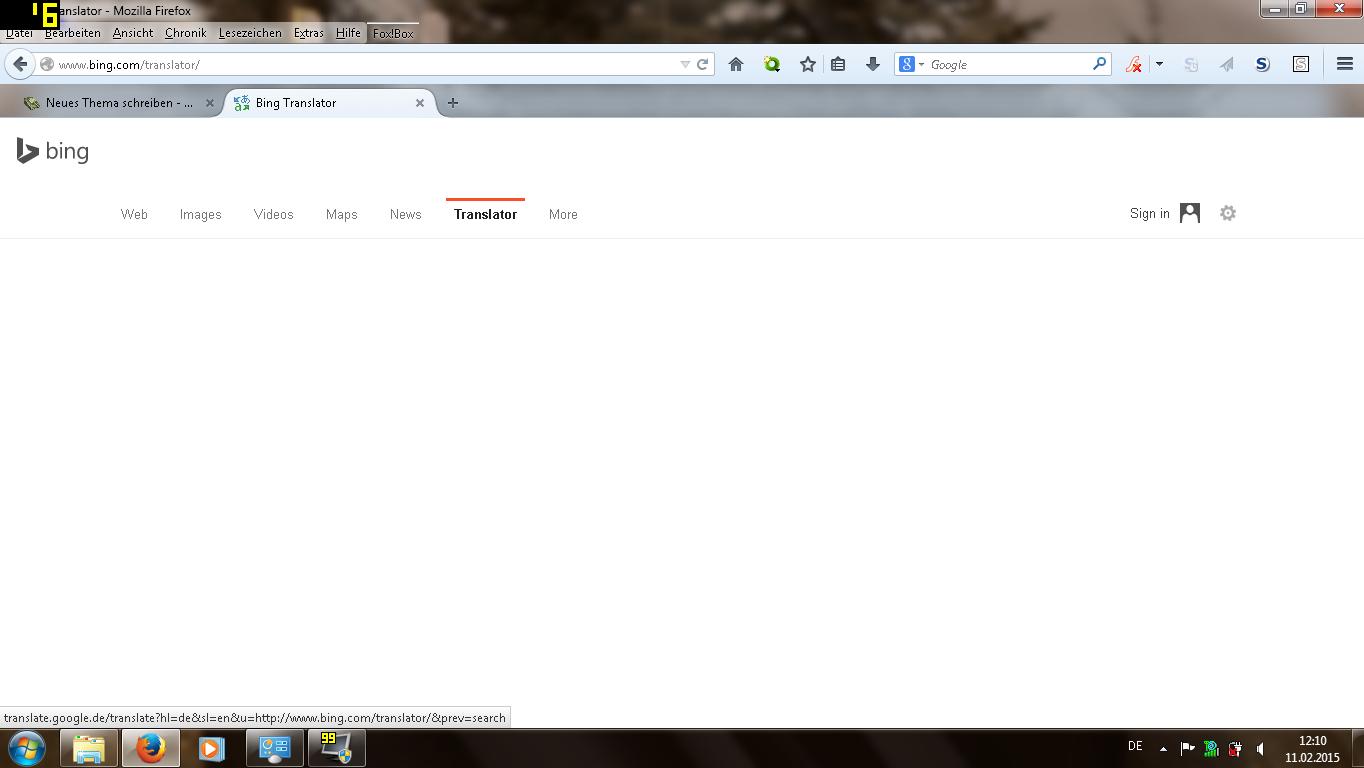Go to Bing News
The width and height of the screenshot is (1364, 768).
[405, 214]
